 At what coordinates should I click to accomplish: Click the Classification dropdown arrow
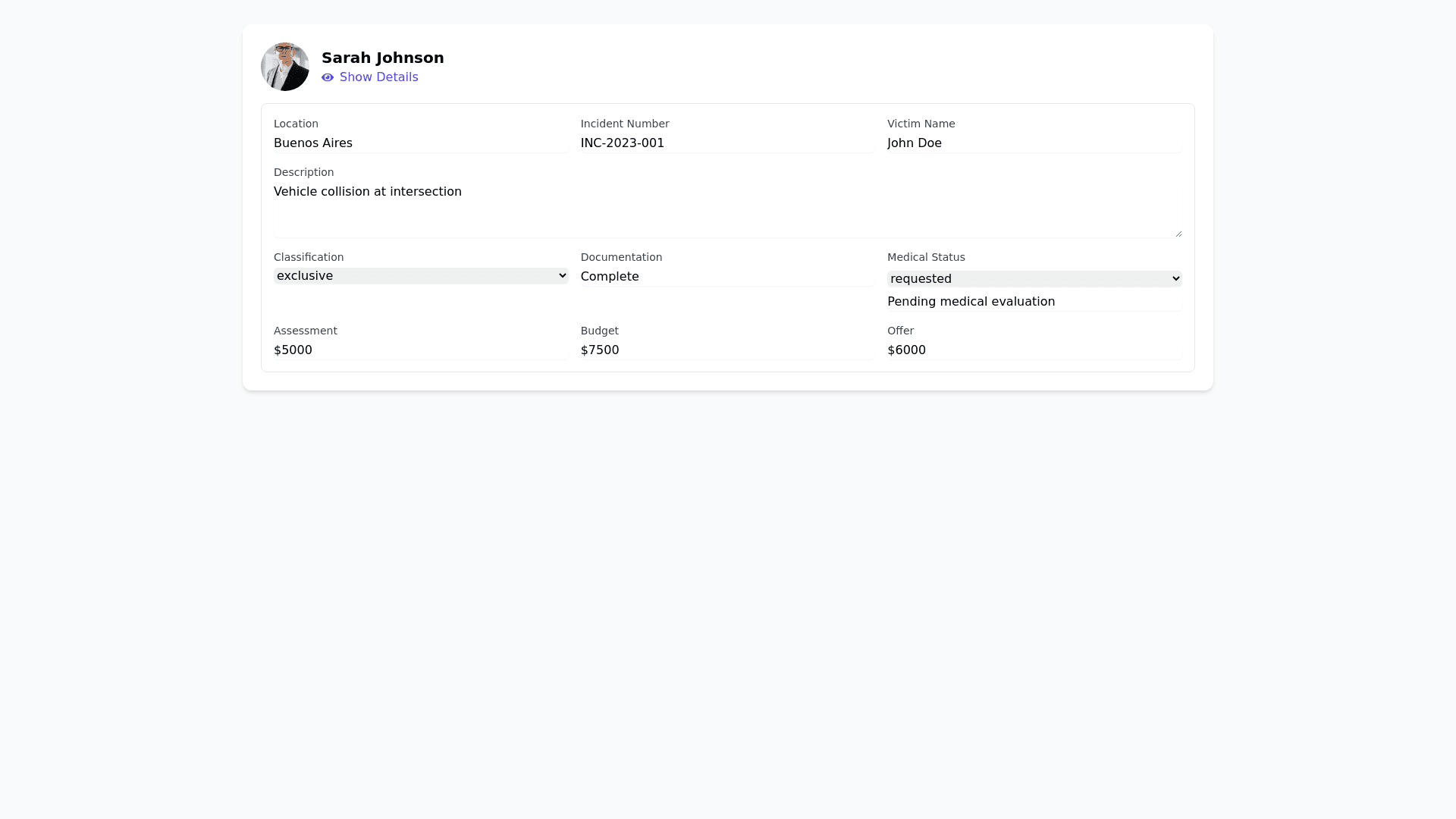pyautogui.click(x=562, y=276)
